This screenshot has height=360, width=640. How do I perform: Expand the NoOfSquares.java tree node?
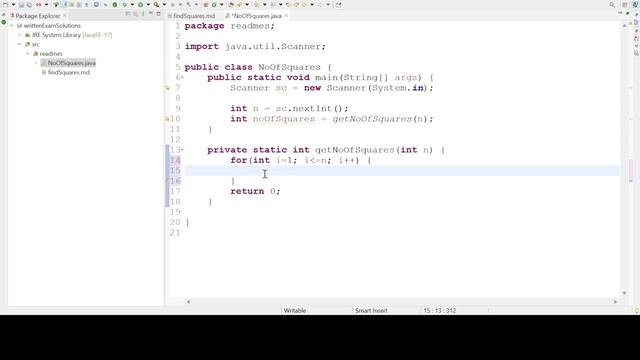pos(36,63)
